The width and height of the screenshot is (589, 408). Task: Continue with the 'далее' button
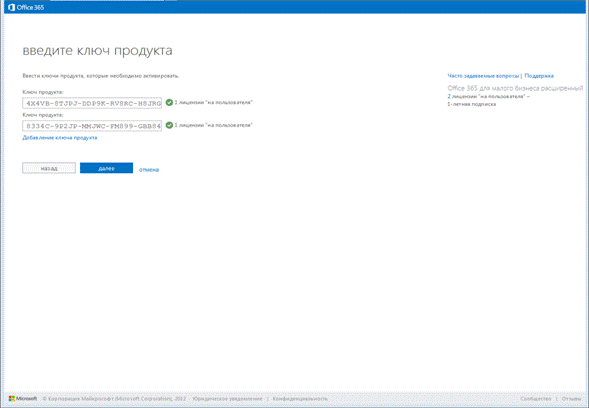click(106, 168)
